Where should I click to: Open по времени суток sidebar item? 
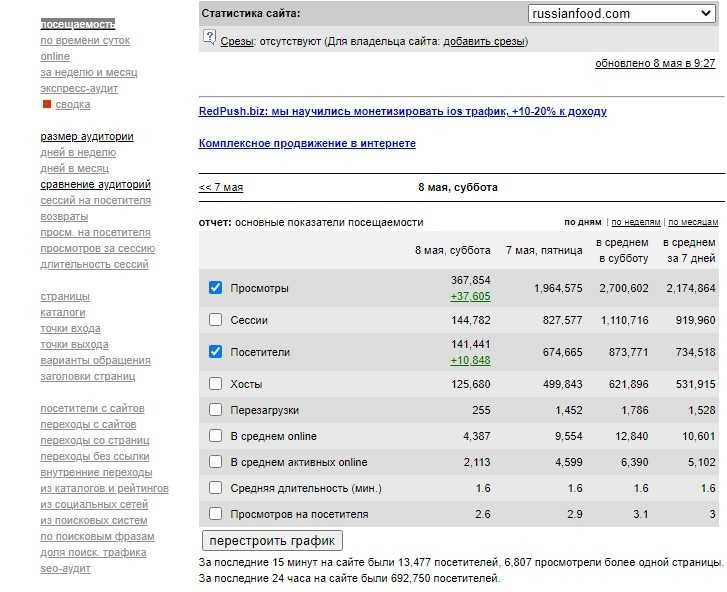coord(85,40)
